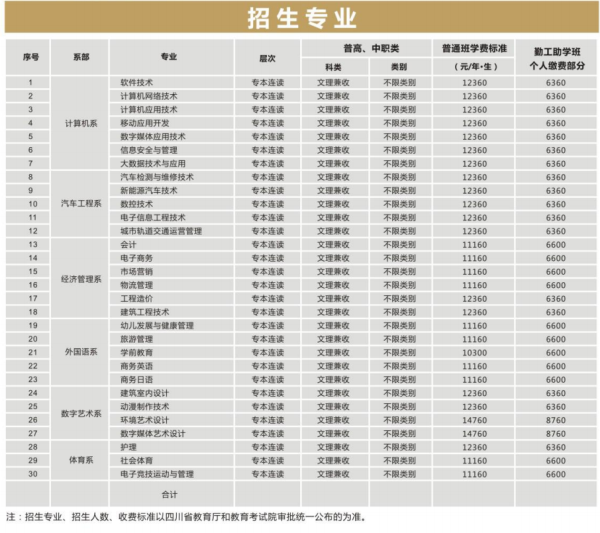Click the 科类 sub-header
The height and width of the screenshot is (533, 600).
tap(335, 67)
